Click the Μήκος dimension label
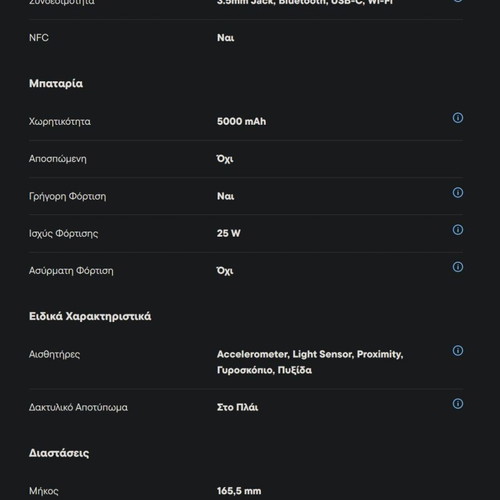 (x=43, y=491)
